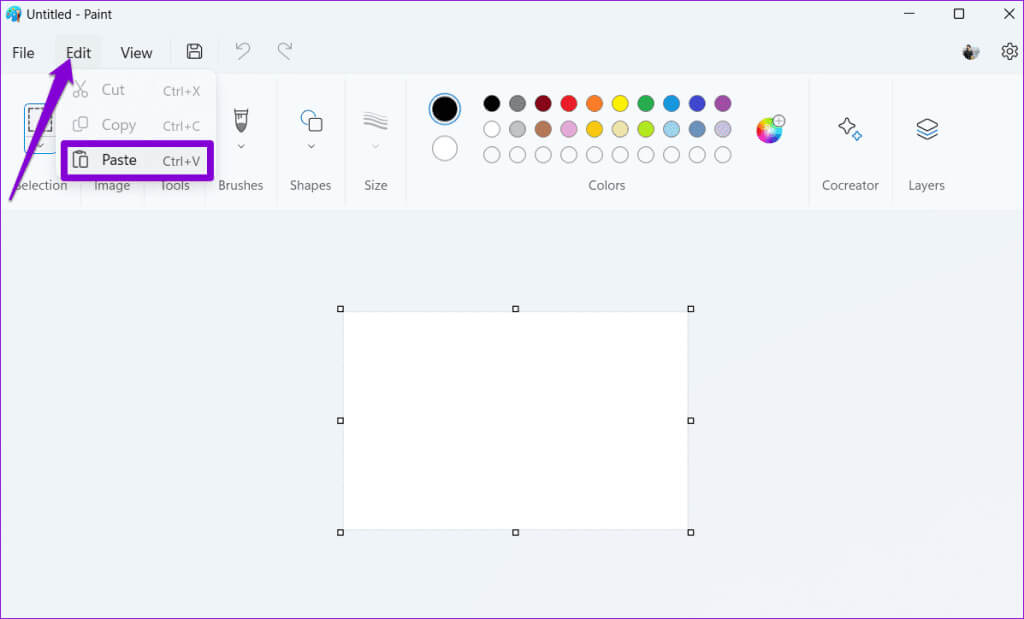The height and width of the screenshot is (619, 1024).
Task: Click the white canvas area
Action: [x=515, y=421]
